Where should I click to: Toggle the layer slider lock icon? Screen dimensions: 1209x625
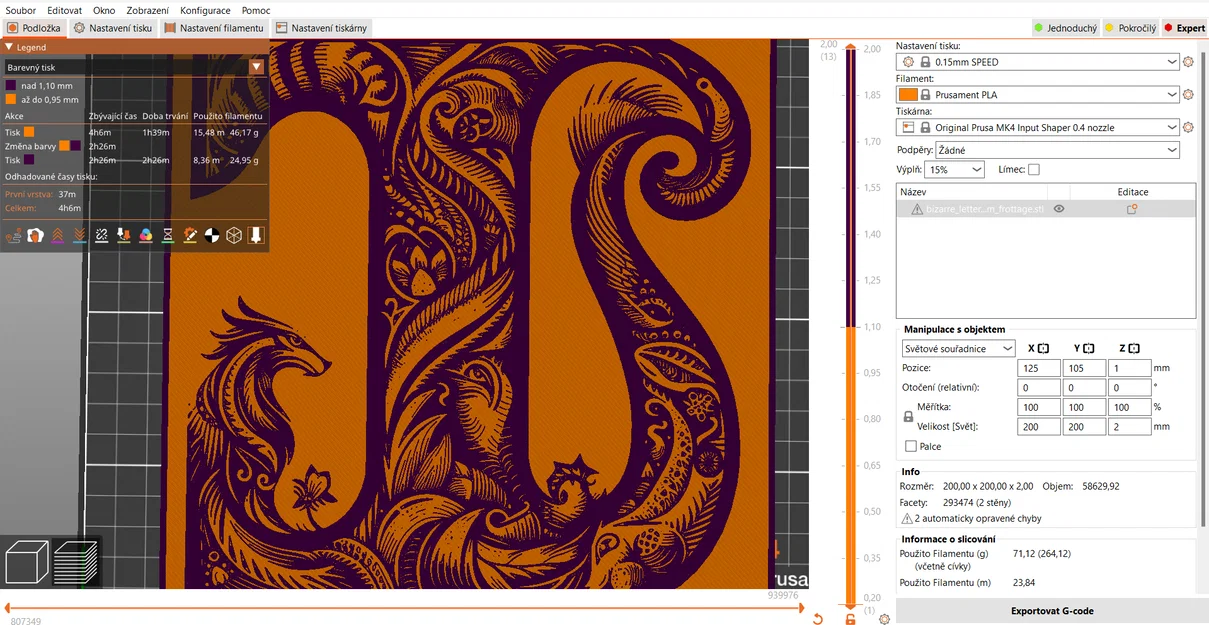point(850,619)
